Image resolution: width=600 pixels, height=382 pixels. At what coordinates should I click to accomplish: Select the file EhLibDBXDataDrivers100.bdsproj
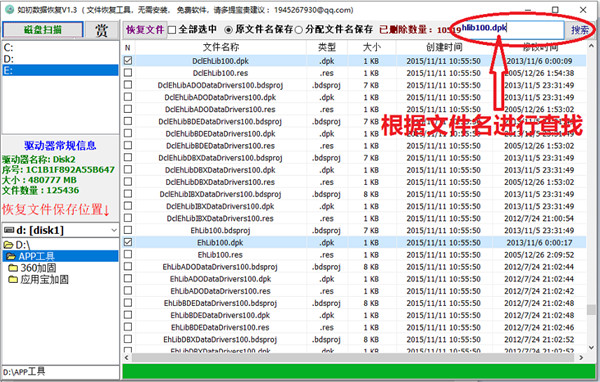pos(220,340)
